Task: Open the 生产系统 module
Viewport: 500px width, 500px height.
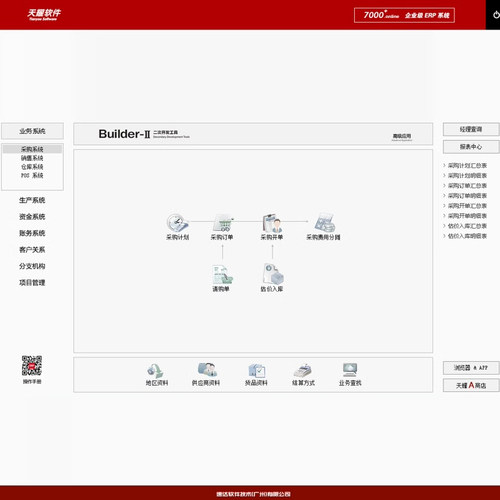Action: pos(32,200)
